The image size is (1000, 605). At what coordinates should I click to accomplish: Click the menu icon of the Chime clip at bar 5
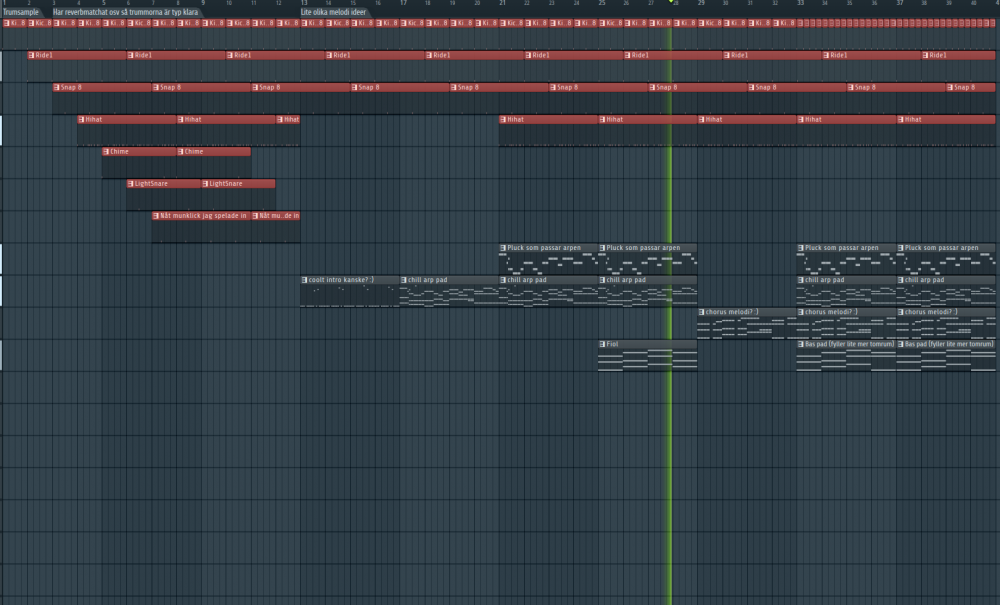tap(106, 152)
